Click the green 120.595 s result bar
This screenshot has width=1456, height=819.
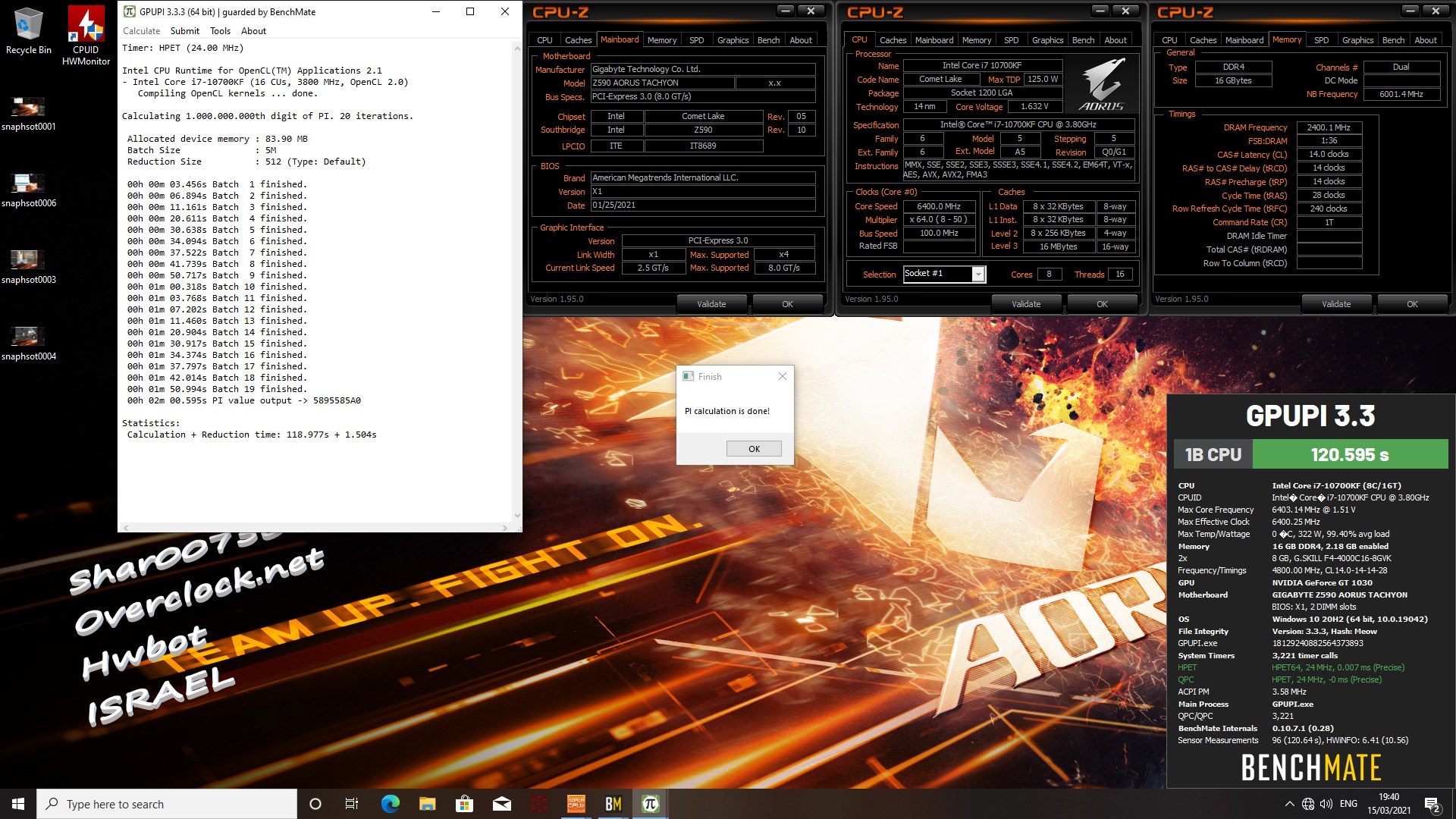pos(1350,454)
